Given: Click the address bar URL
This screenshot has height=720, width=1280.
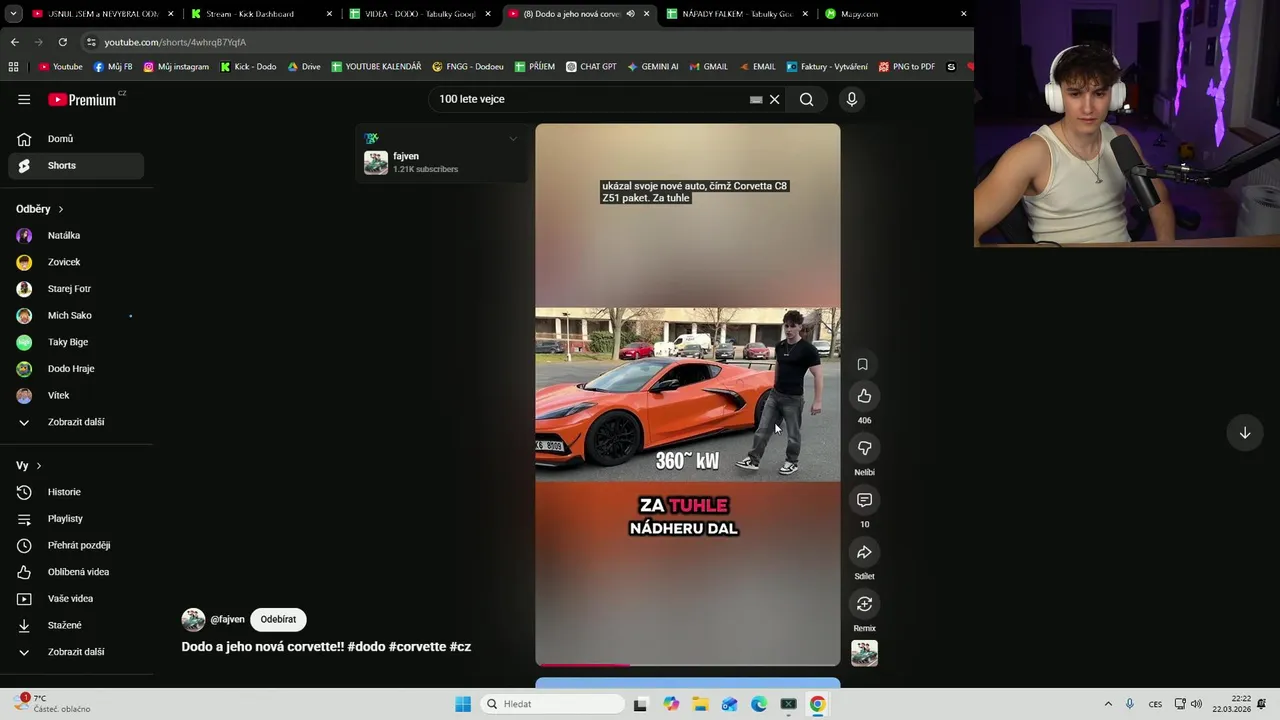Looking at the screenshot, I should [175, 42].
